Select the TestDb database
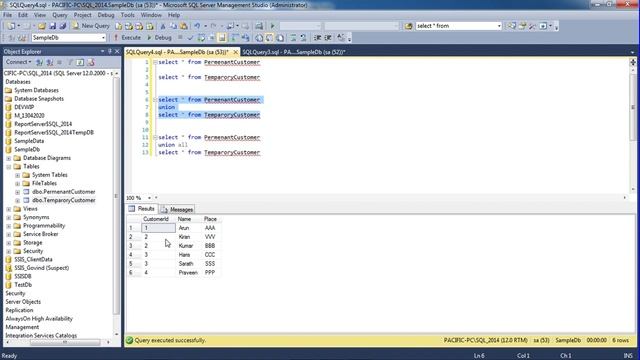Viewport: 640px width, 360px height. pyautogui.click(x=23, y=285)
